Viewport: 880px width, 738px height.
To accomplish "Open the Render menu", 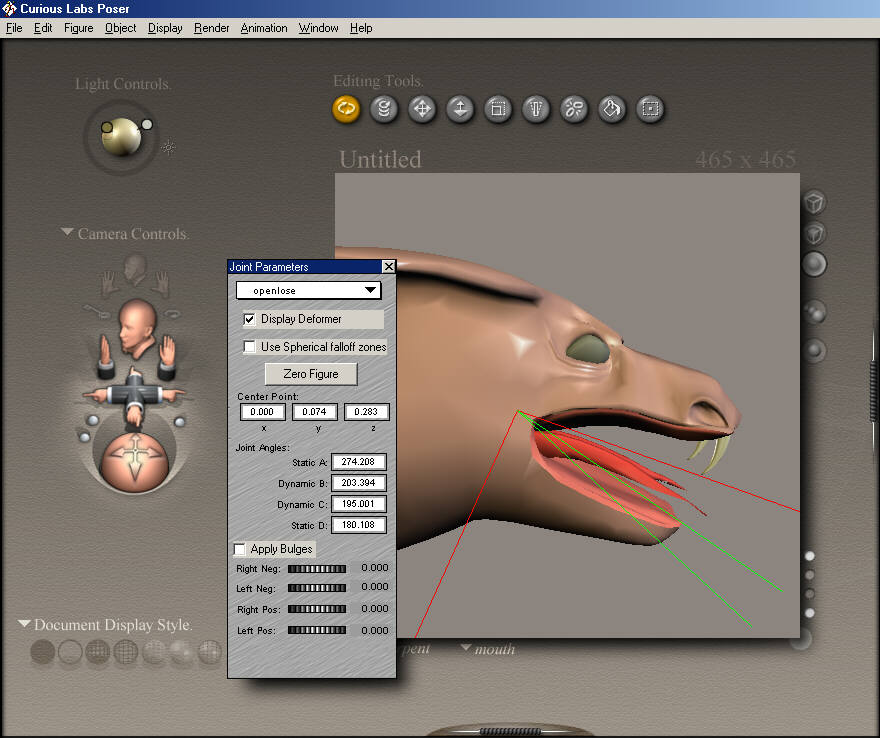I will point(211,28).
